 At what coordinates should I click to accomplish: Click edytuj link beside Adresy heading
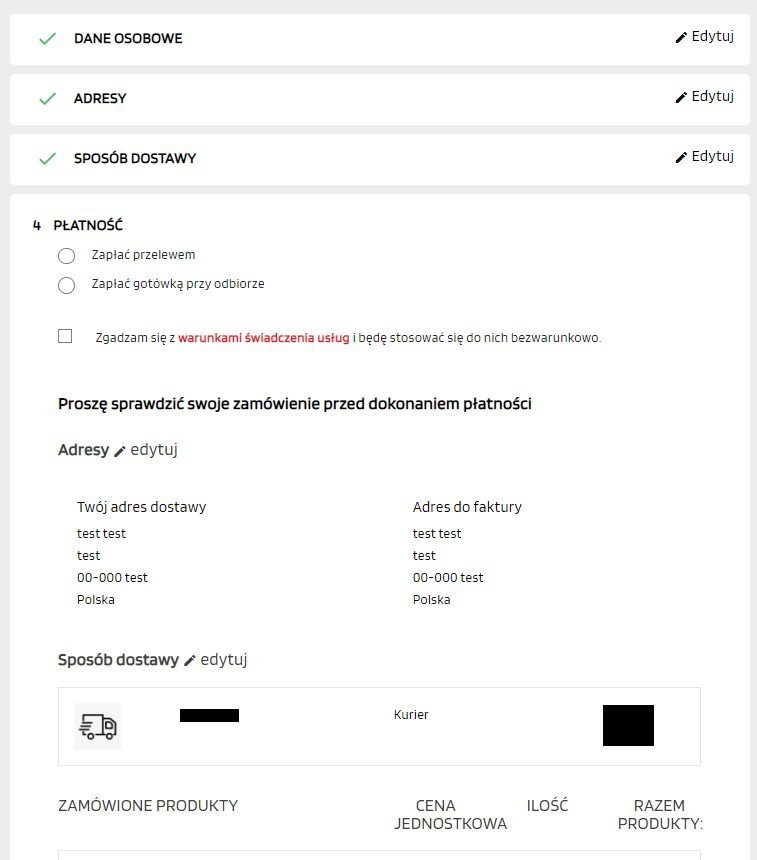tap(154, 450)
